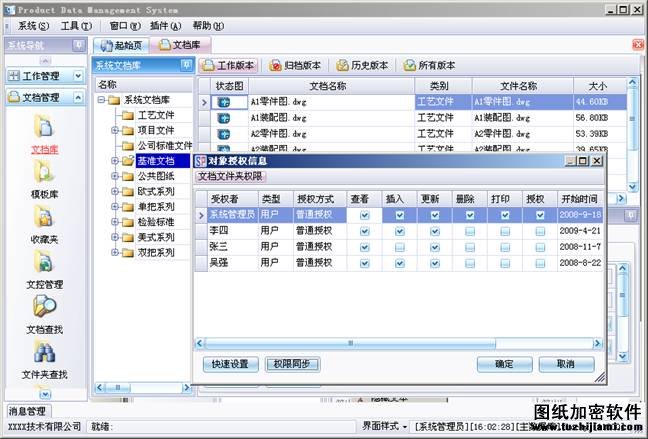Image resolution: width=648 pixels, height=439 pixels.
Task: Expand the 基准文档 tree node
Action: pos(115,161)
